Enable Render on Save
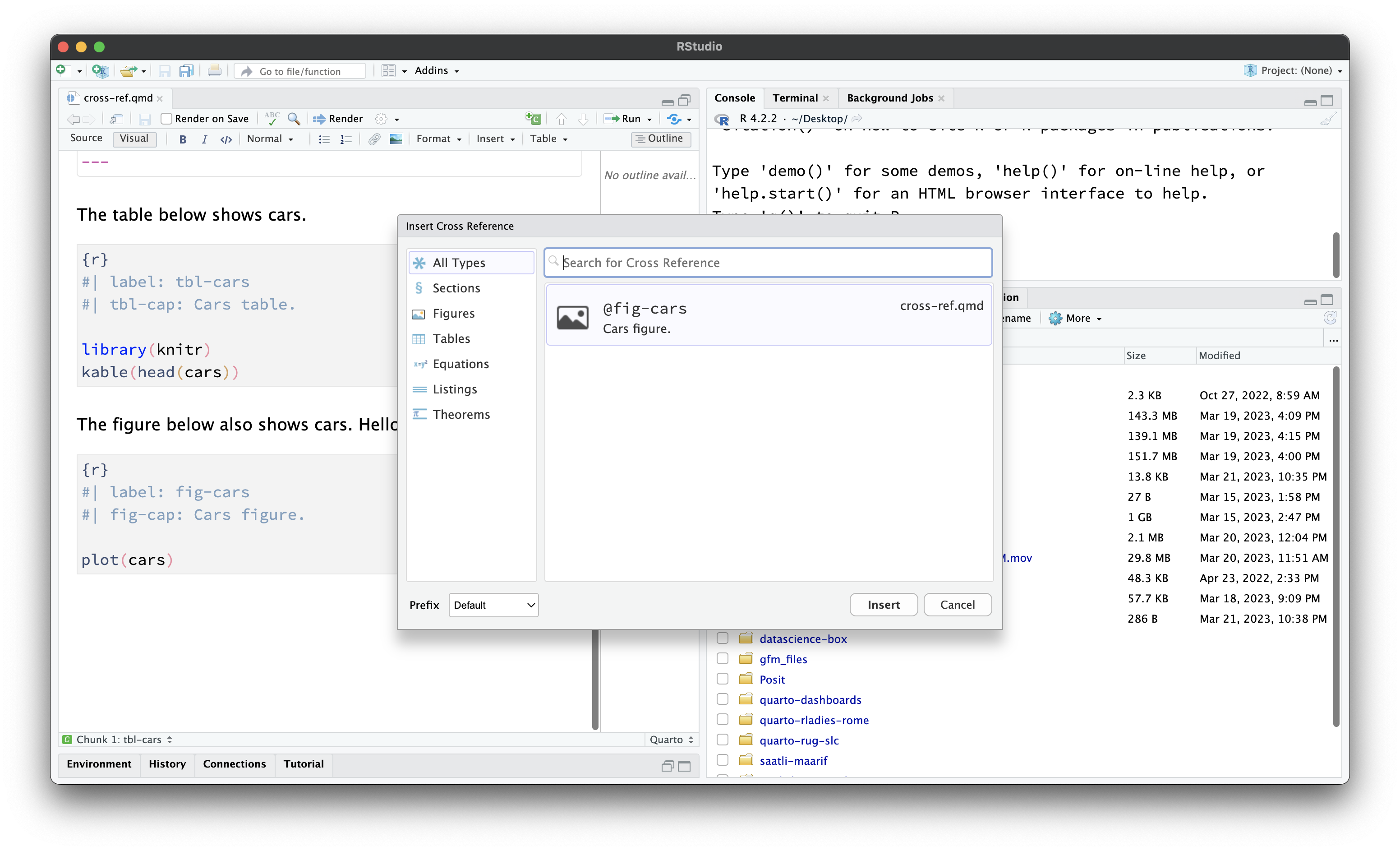Screen dimensions: 1400x851 pyautogui.click(x=166, y=119)
